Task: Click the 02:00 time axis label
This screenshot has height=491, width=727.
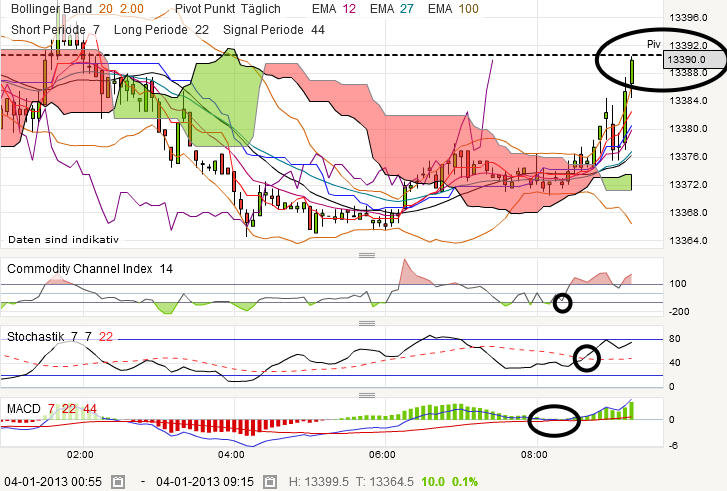Action: pos(80,454)
